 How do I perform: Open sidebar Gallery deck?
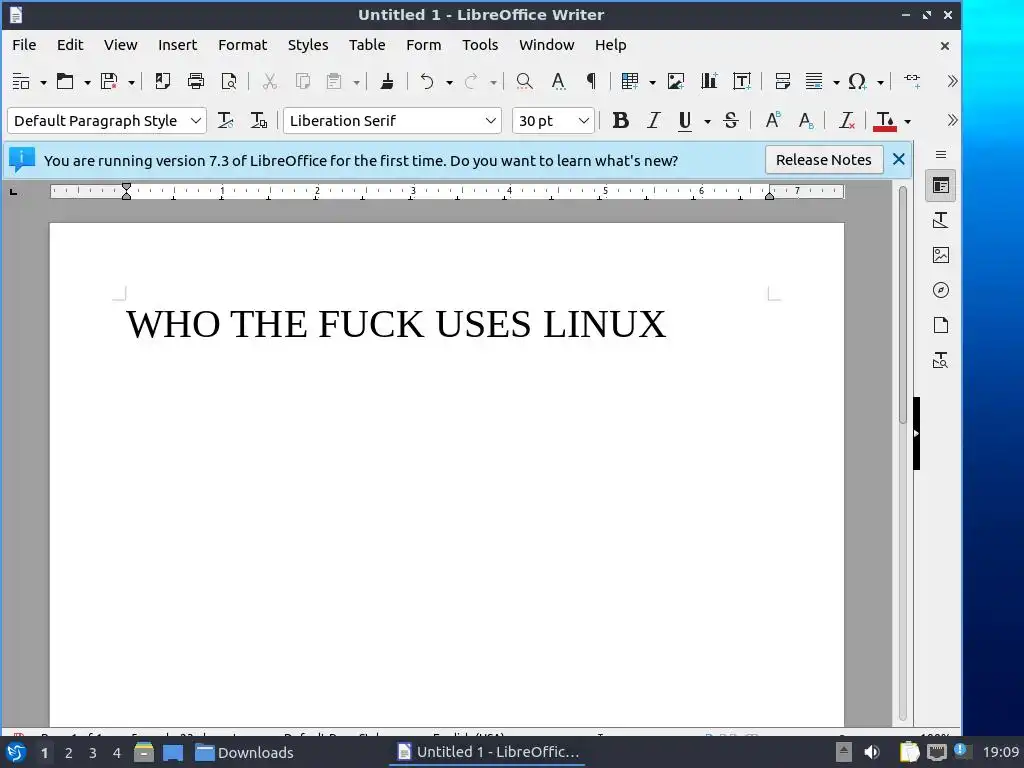940,255
